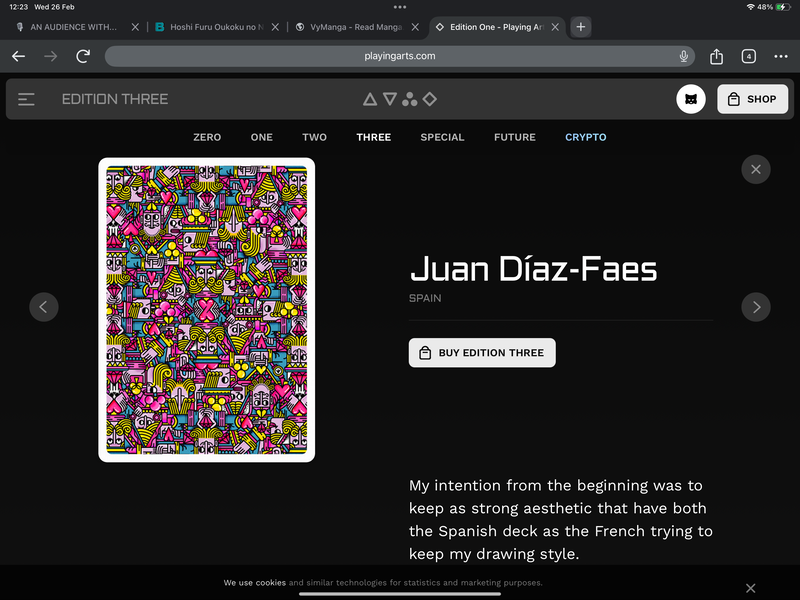
Task: Click the Juan Díaz-Faes artist name
Action: pyautogui.click(x=534, y=268)
